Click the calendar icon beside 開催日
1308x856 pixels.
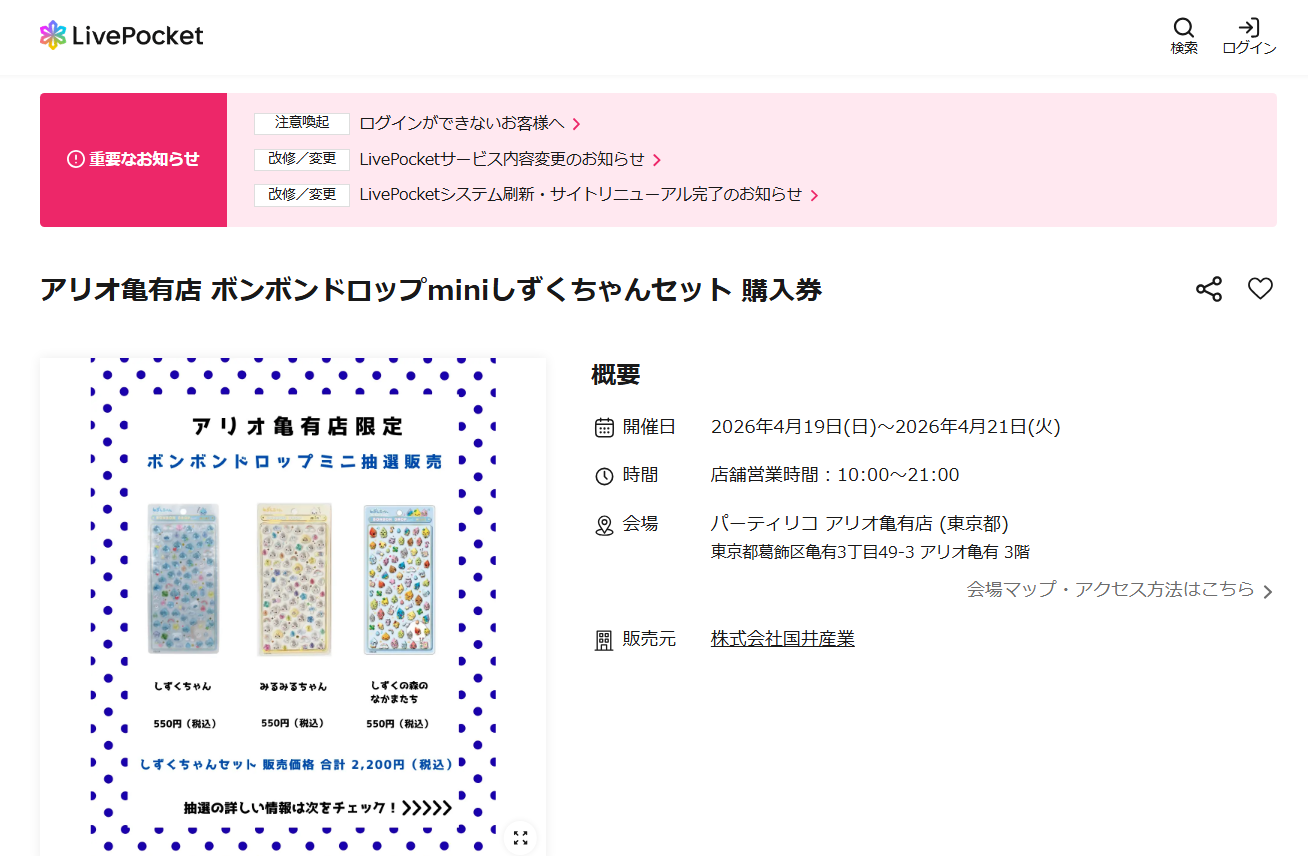[603, 426]
